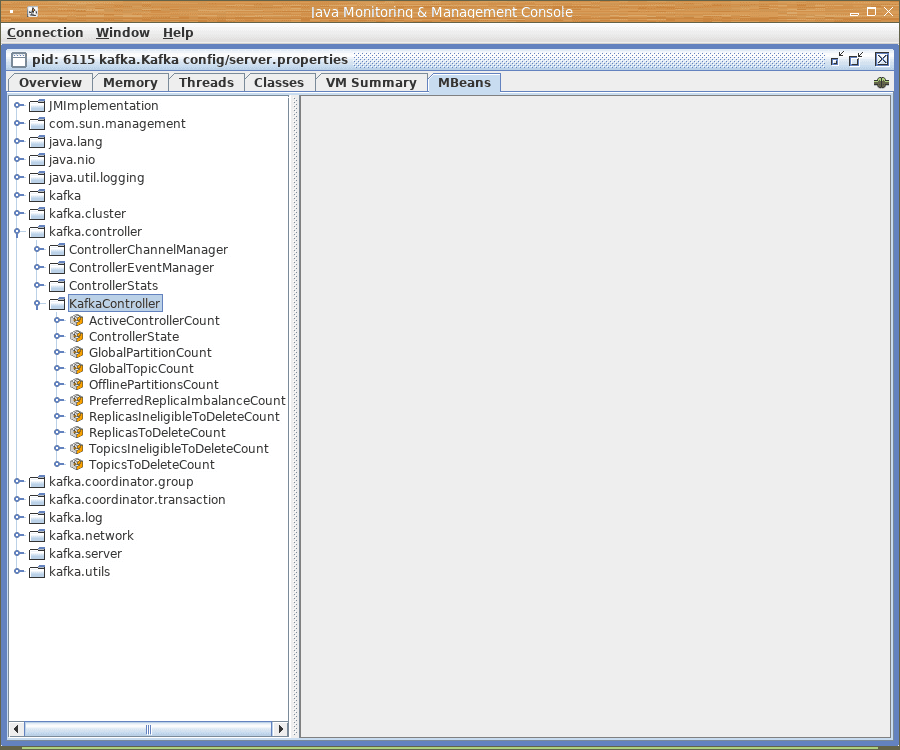Switch to the Classes tab
Image resolution: width=900 pixels, height=750 pixels.
coord(279,83)
